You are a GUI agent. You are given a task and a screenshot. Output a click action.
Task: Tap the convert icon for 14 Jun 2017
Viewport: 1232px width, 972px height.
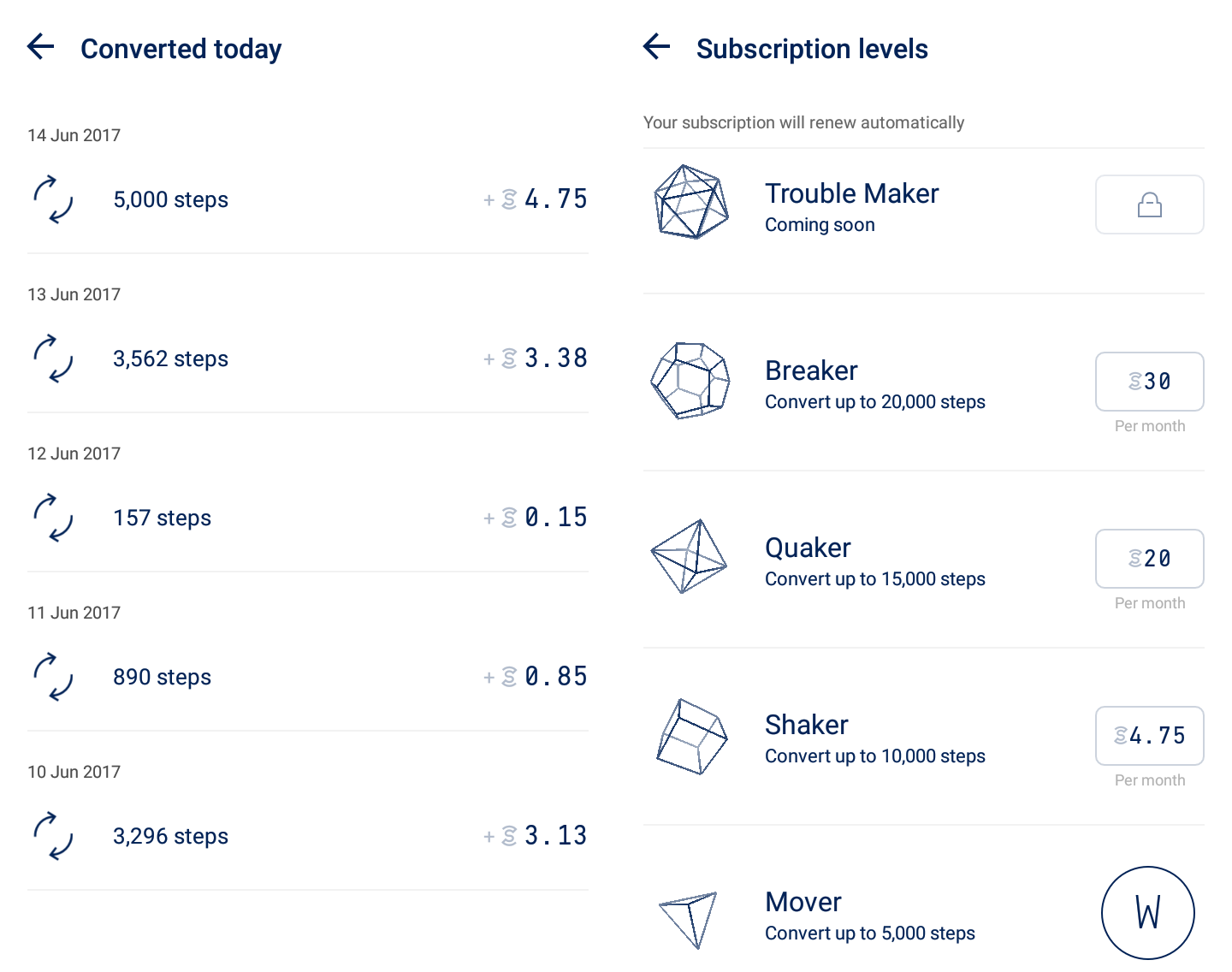pos(53,199)
